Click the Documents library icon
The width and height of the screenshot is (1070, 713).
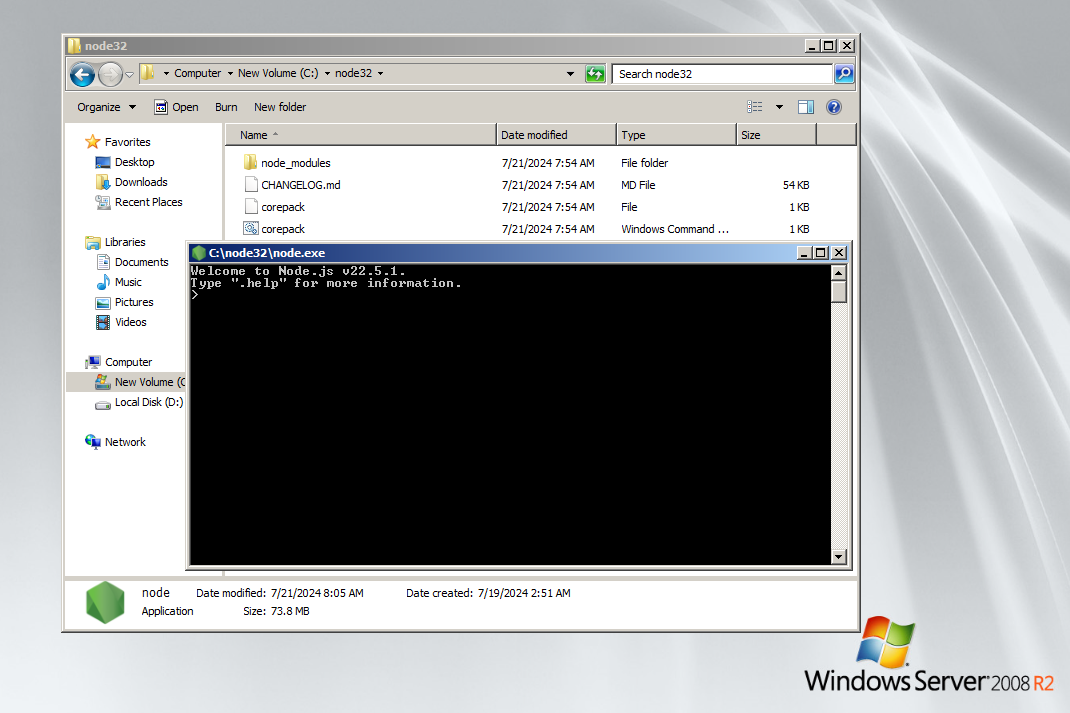tap(103, 262)
